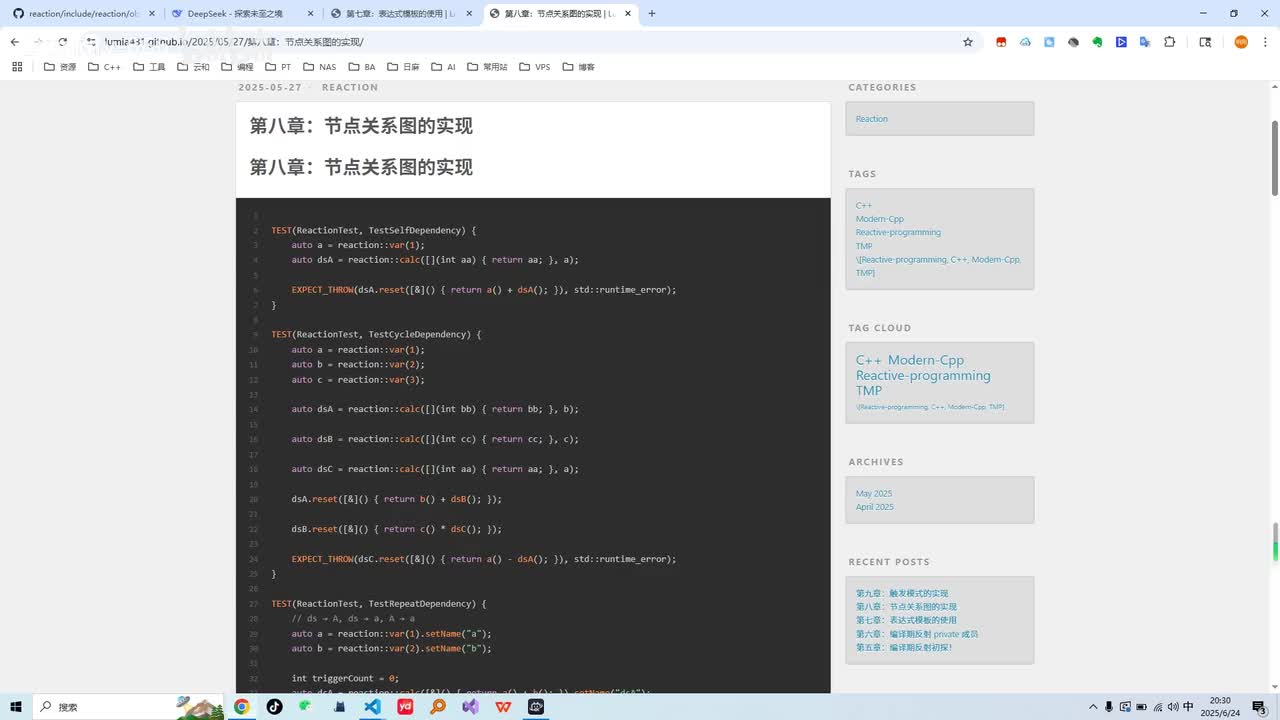Click the TMP link in the tag cloud
Viewport: 1280px width, 720px height.
point(868,391)
